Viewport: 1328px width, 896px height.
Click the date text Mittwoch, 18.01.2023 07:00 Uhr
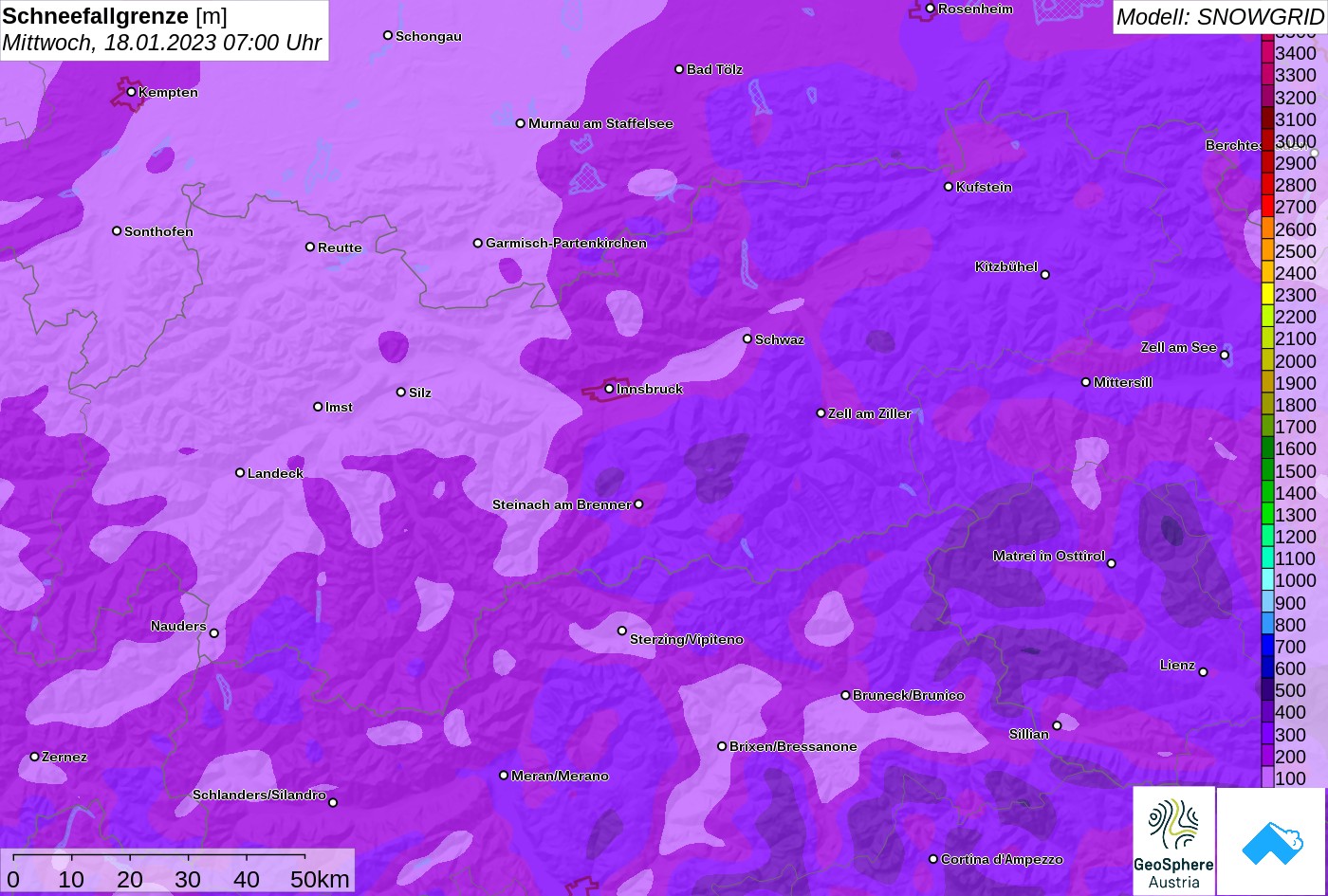click(162, 43)
